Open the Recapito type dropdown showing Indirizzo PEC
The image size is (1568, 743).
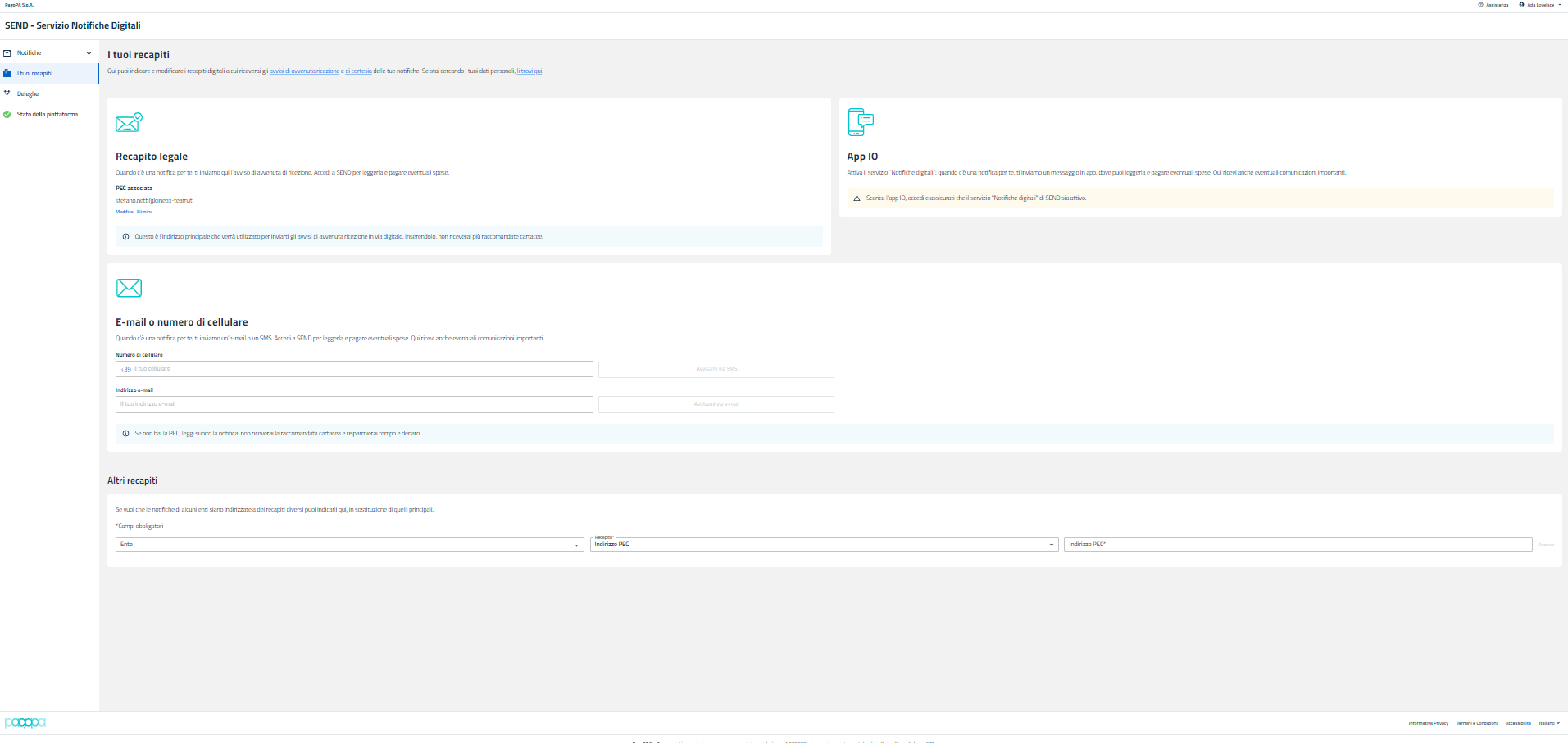(x=824, y=545)
